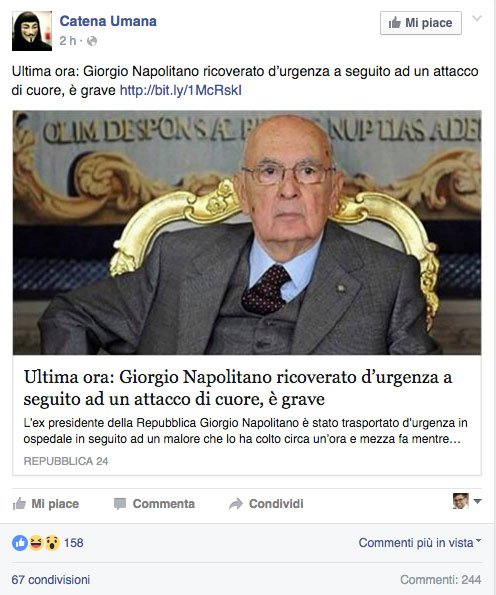Expand the post-as identity dropdown arrow
This screenshot has width=496, height=595.
[478, 501]
